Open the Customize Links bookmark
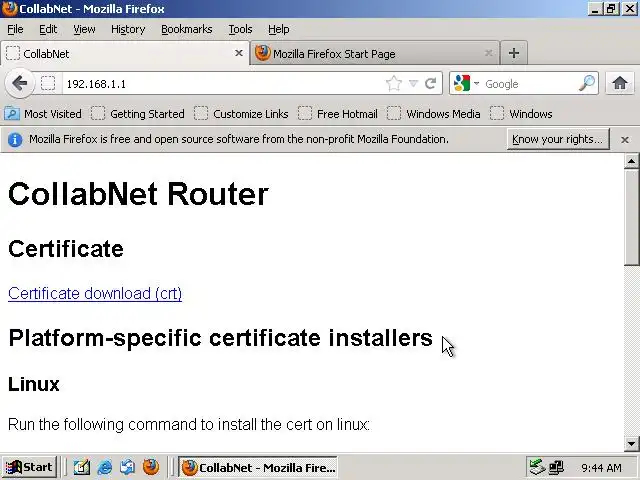This screenshot has width=640, height=480. coord(241,114)
